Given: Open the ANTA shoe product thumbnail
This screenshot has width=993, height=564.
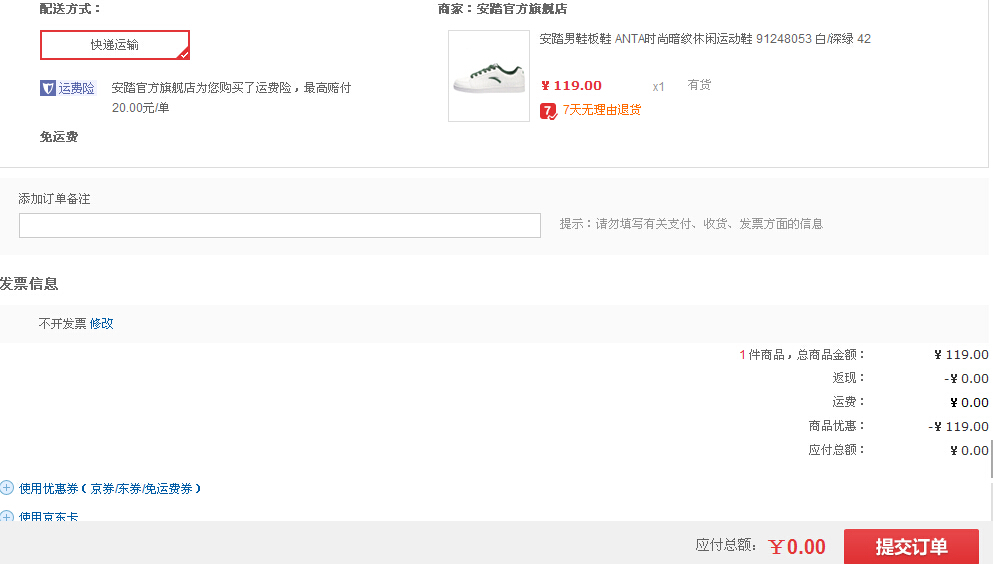Looking at the screenshot, I should pyautogui.click(x=489, y=76).
